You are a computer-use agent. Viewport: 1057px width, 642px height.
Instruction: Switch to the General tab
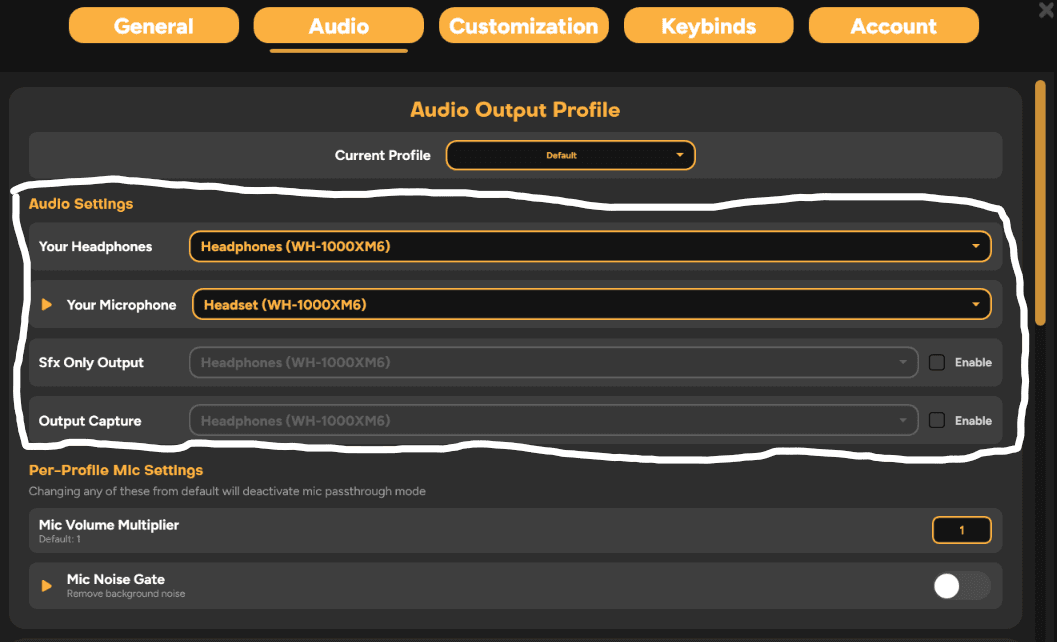point(154,26)
